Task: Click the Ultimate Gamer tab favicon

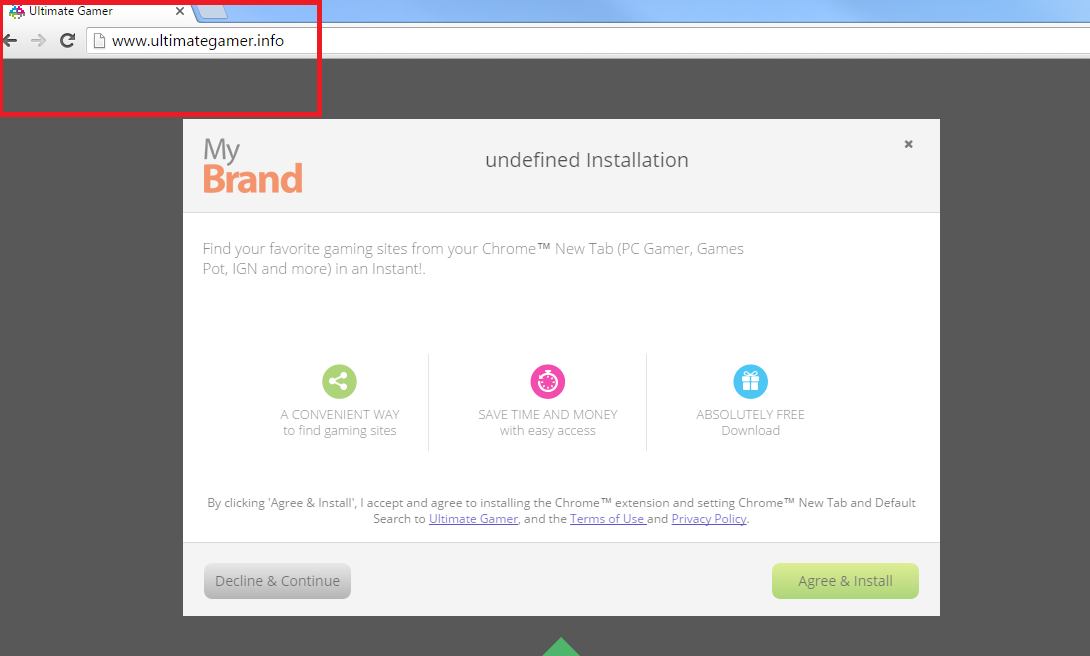Action: pyautogui.click(x=17, y=11)
